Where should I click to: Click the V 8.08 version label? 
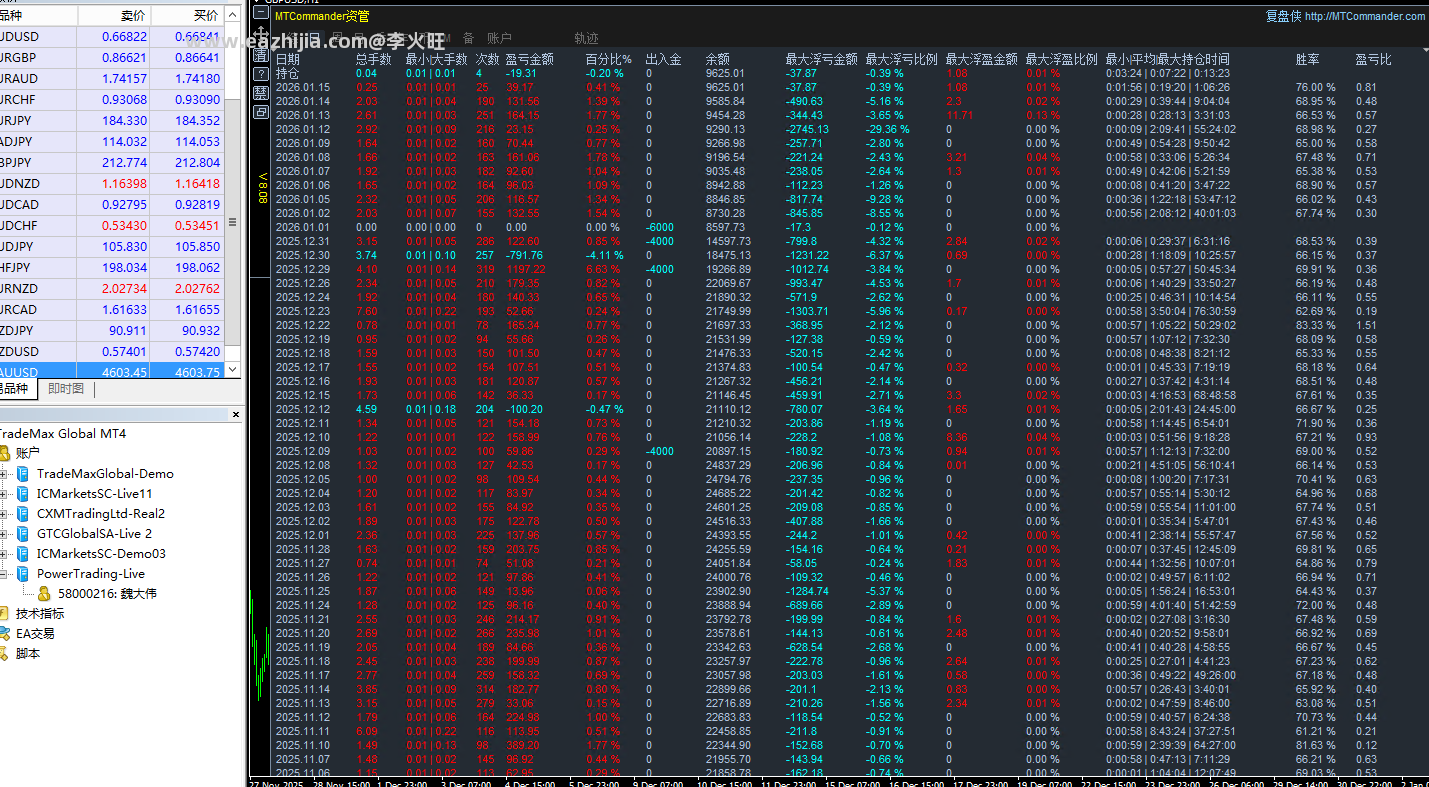tap(262, 187)
